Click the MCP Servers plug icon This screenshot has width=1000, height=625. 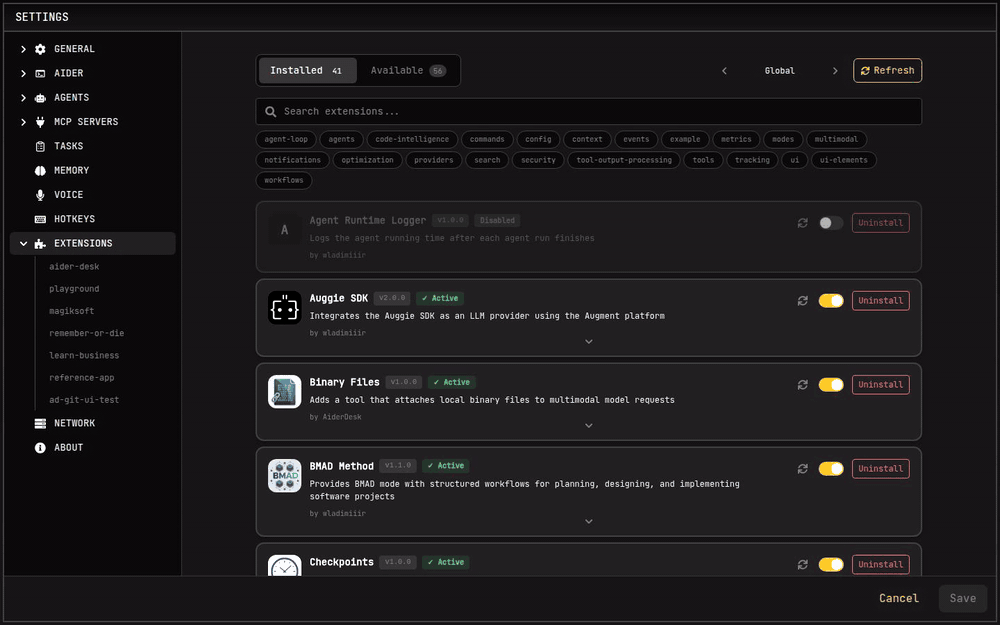click(40, 122)
